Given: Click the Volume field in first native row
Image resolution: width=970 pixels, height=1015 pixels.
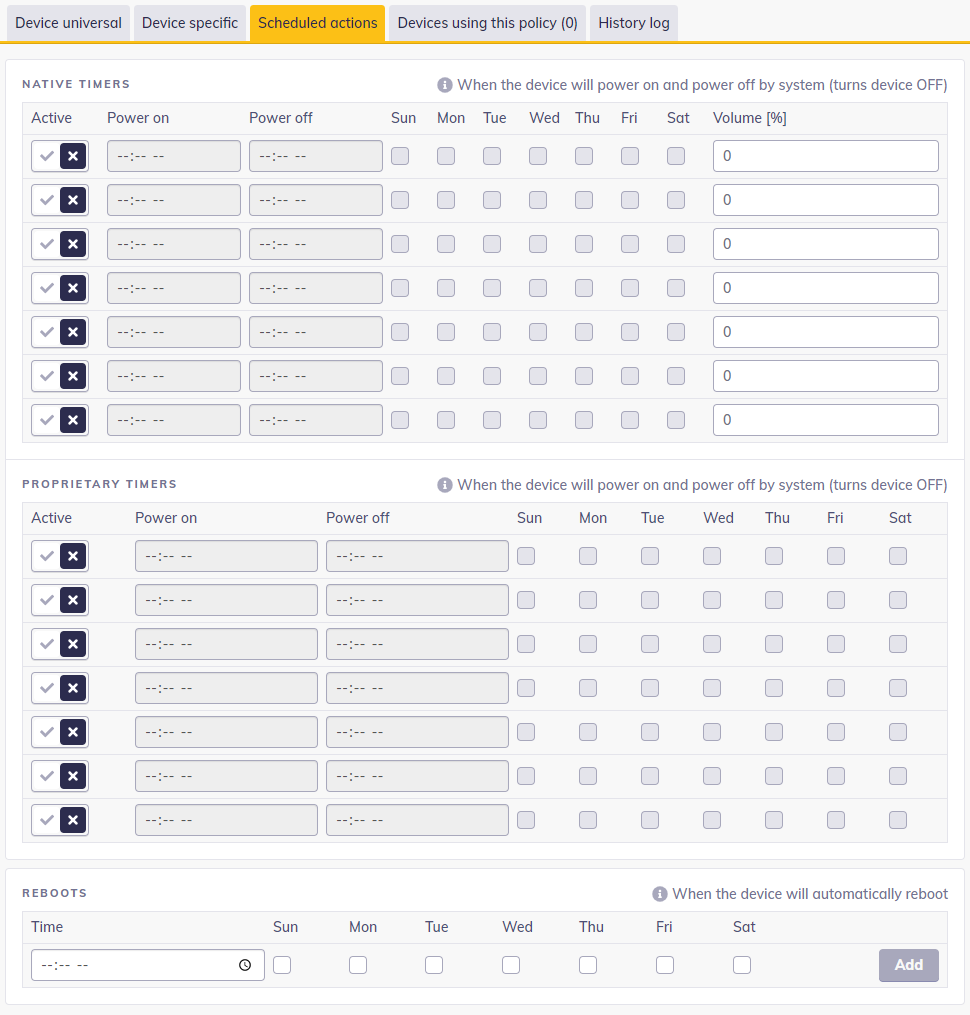Looking at the screenshot, I should pyautogui.click(x=825, y=156).
